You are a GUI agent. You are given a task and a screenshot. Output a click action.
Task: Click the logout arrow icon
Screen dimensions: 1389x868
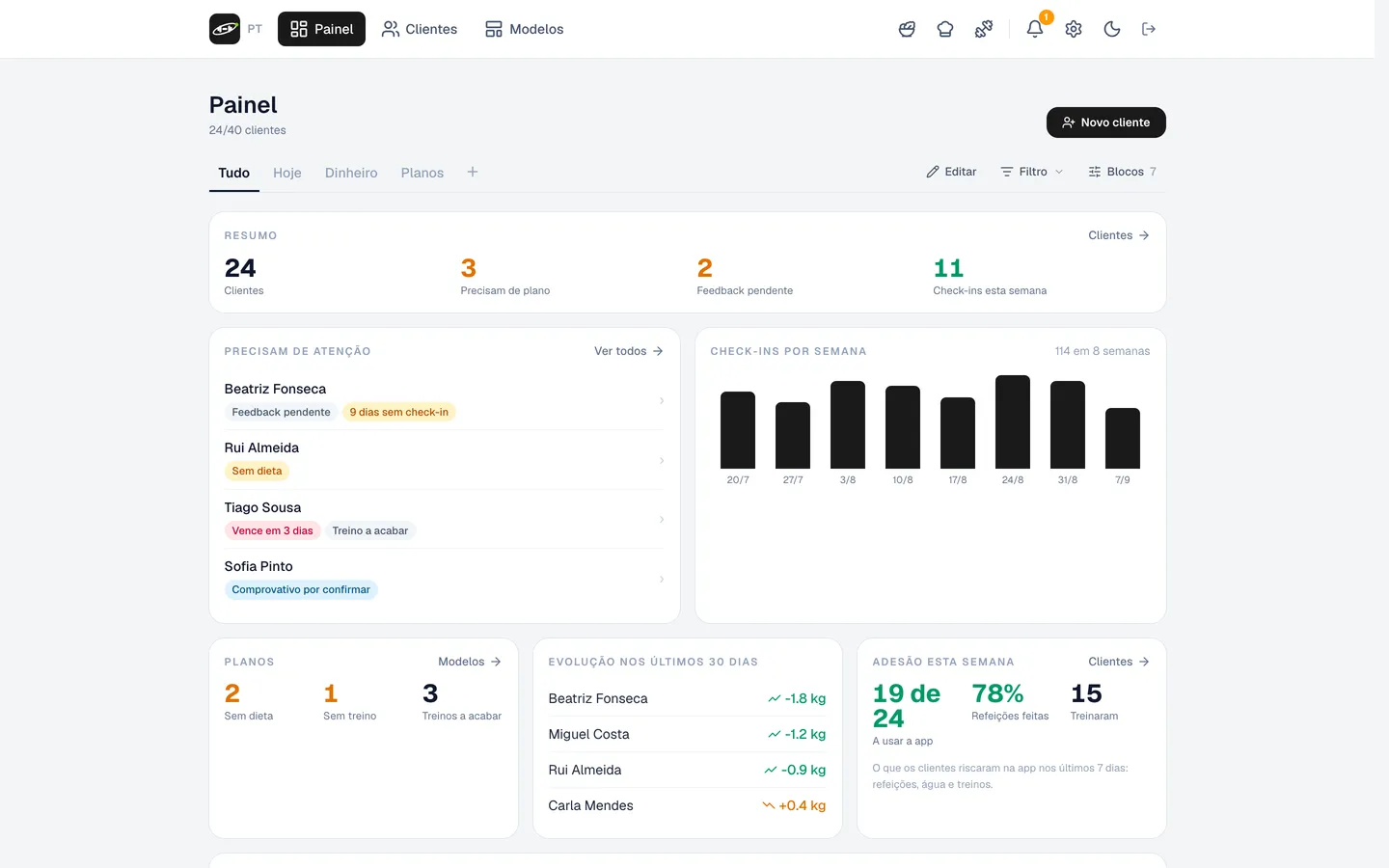click(x=1149, y=29)
